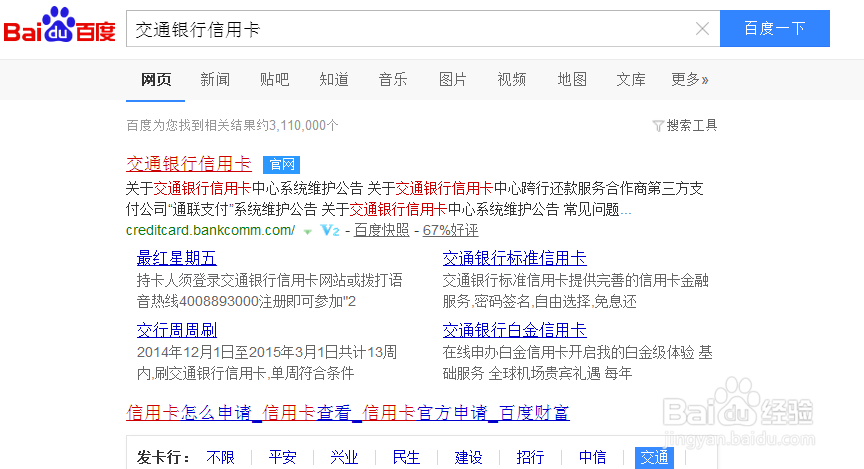Viewport: 864px width, 469px height.
Task: Open the 视频 tab
Action: (512, 80)
